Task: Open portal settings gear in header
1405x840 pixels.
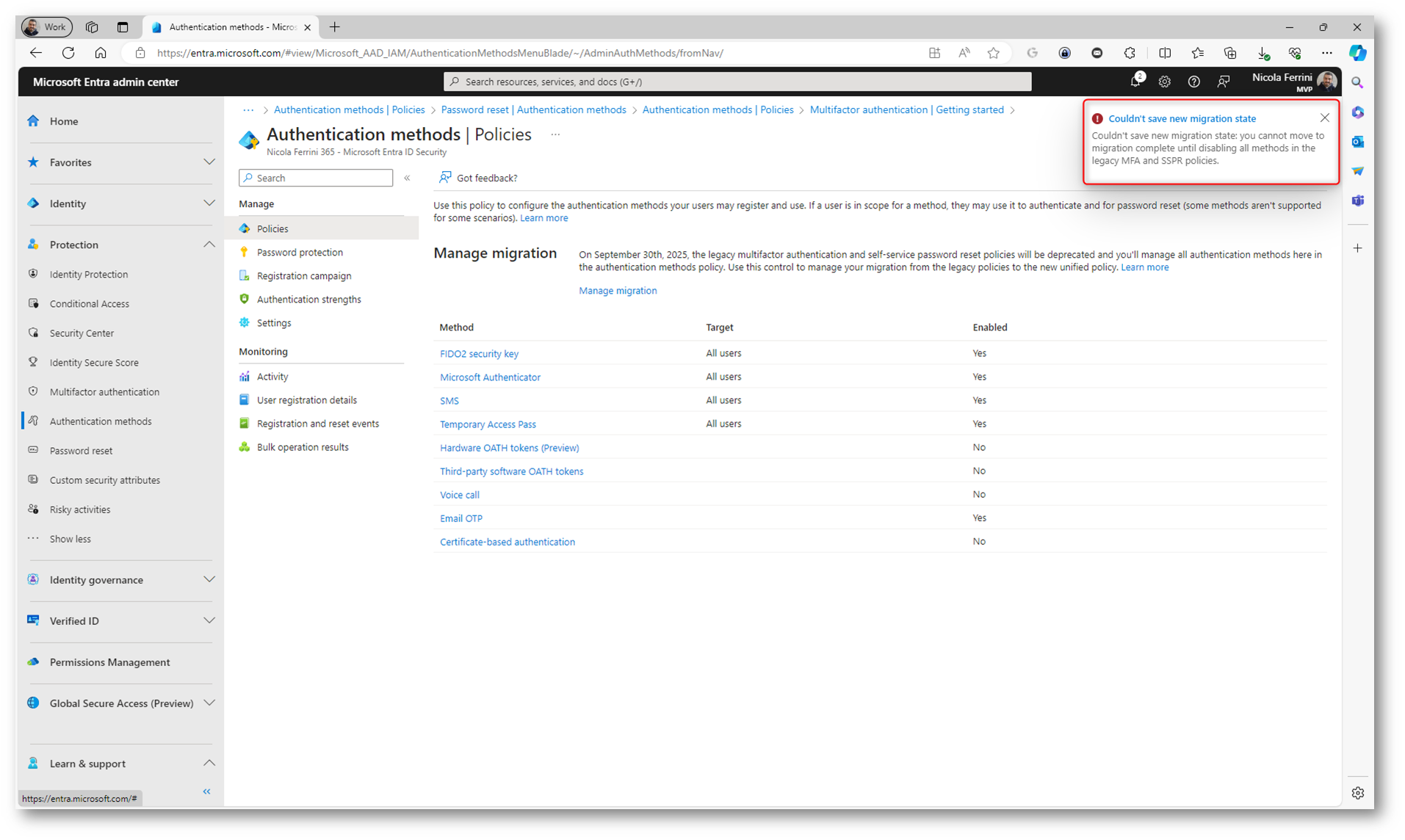Action: coord(1164,82)
